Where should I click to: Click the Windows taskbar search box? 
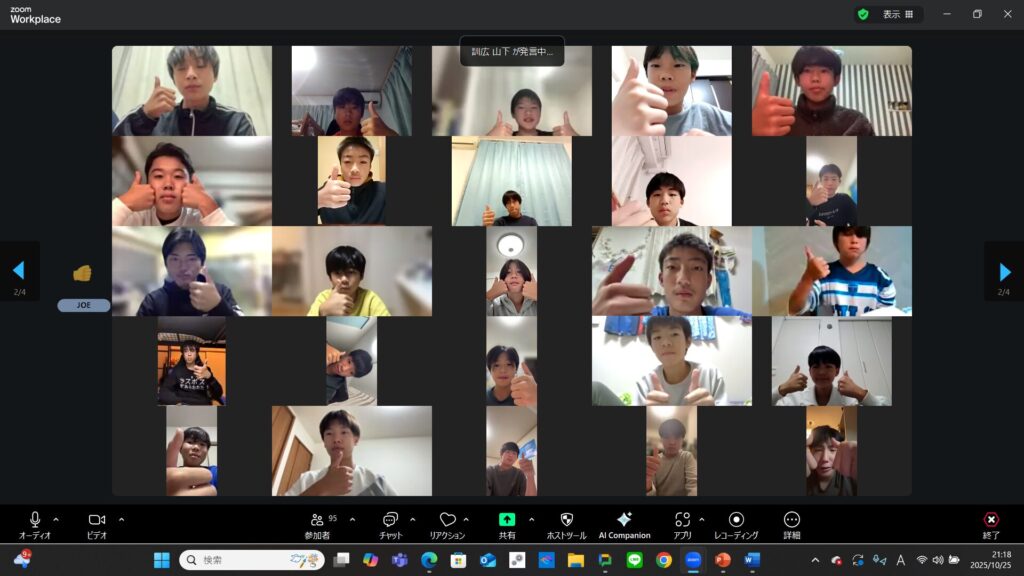[252, 560]
